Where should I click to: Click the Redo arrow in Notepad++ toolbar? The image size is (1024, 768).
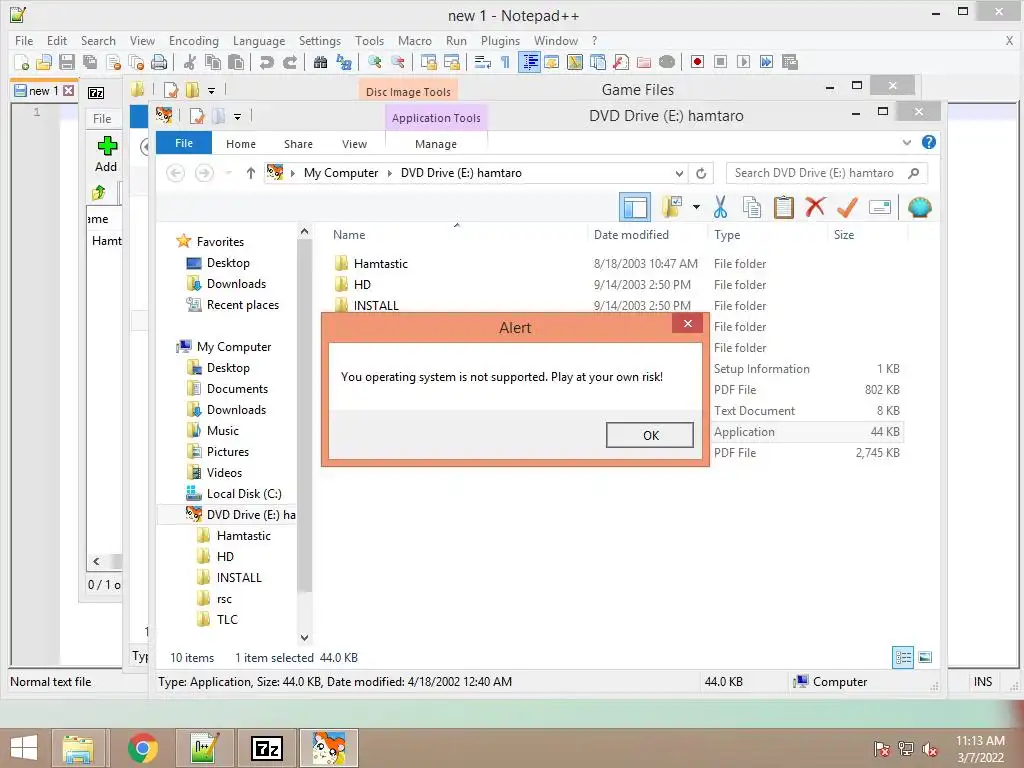290,62
